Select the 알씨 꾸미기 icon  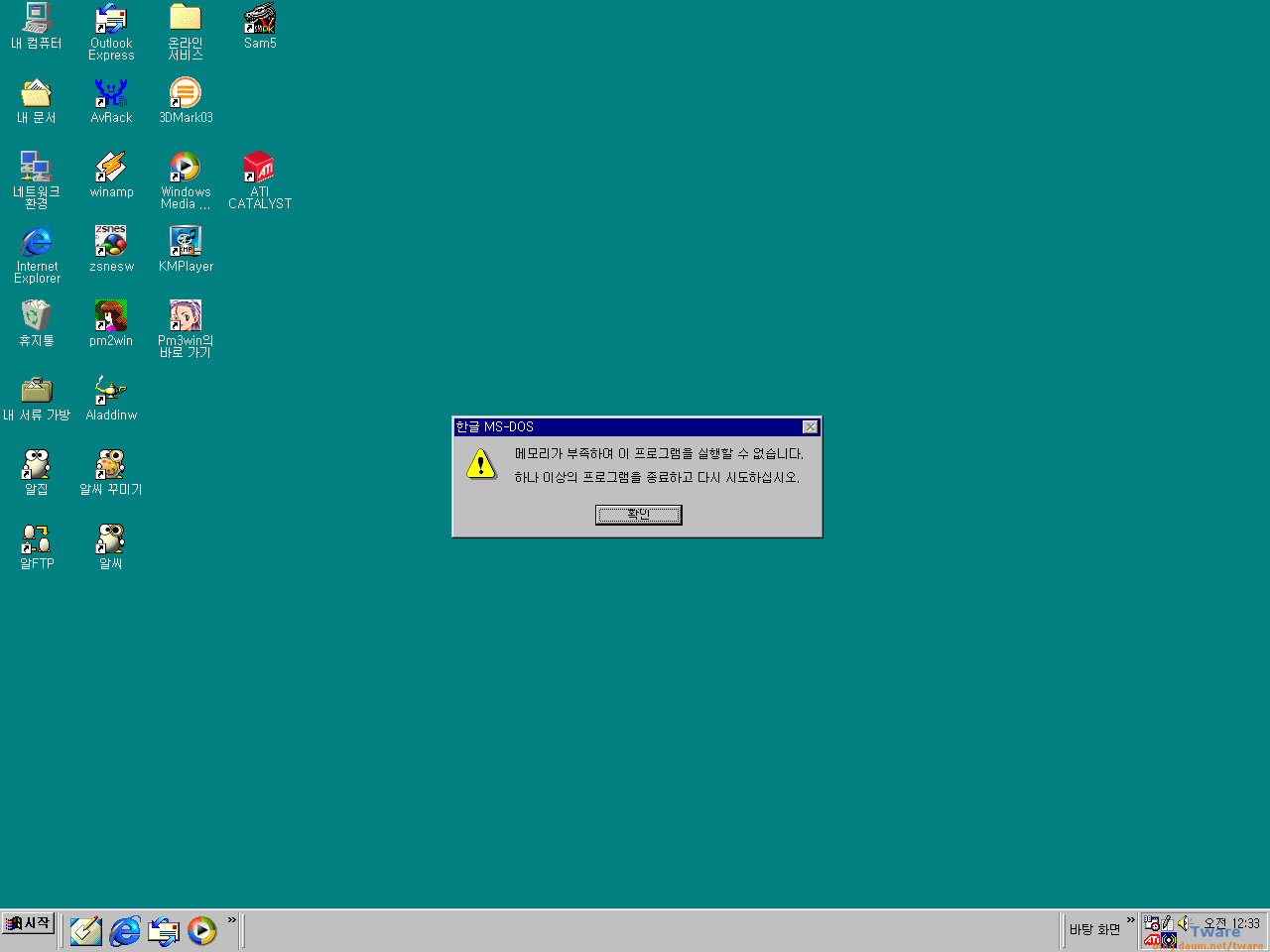click(x=111, y=472)
